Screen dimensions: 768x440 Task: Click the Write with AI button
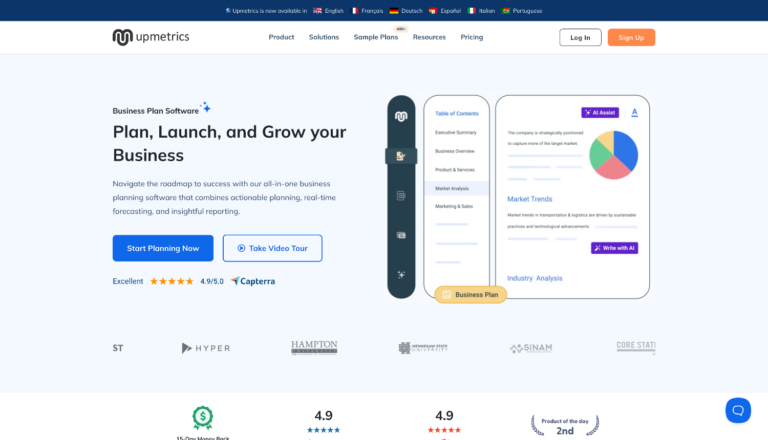pos(614,248)
